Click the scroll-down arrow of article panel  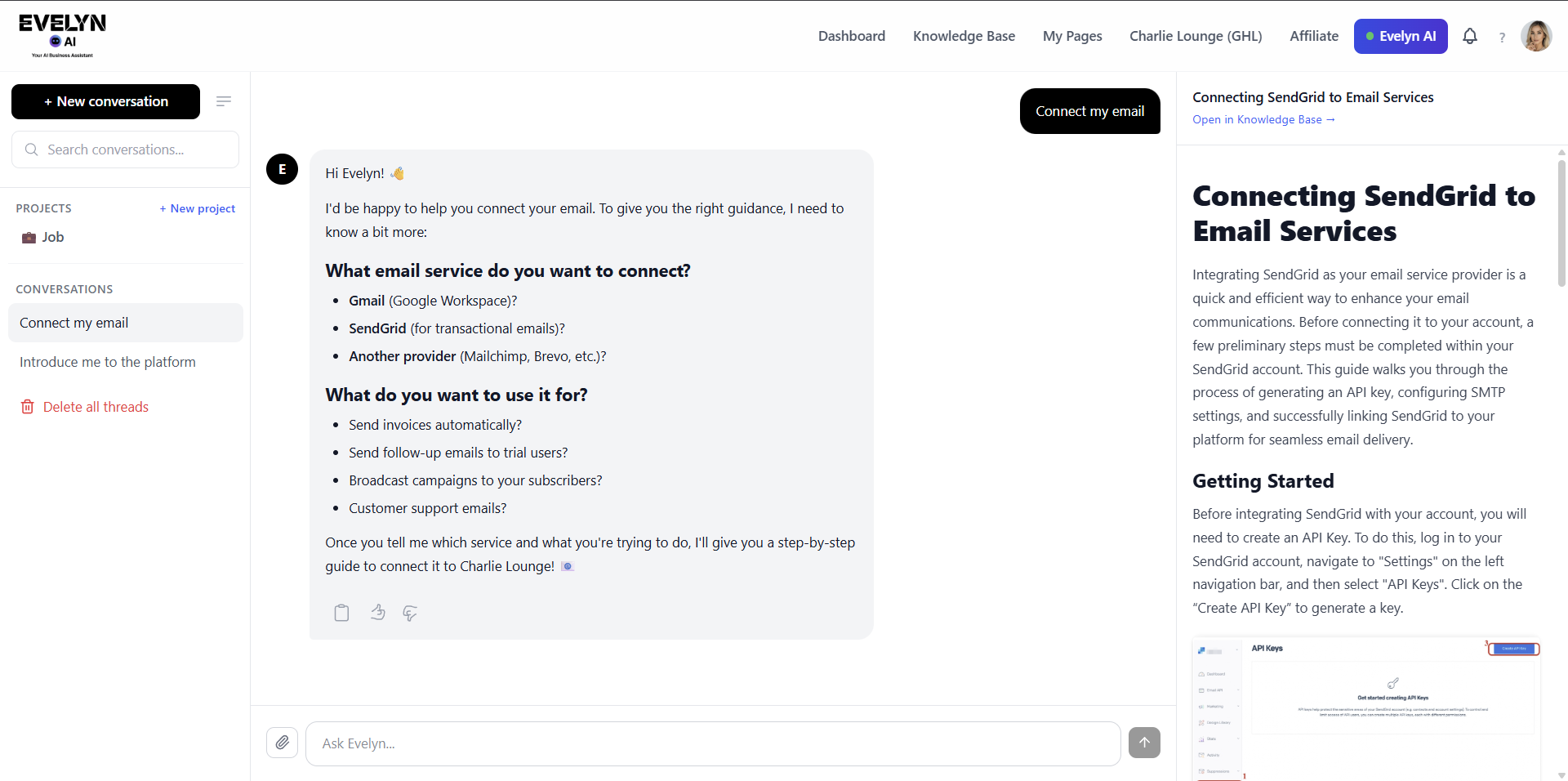click(1561, 775)
